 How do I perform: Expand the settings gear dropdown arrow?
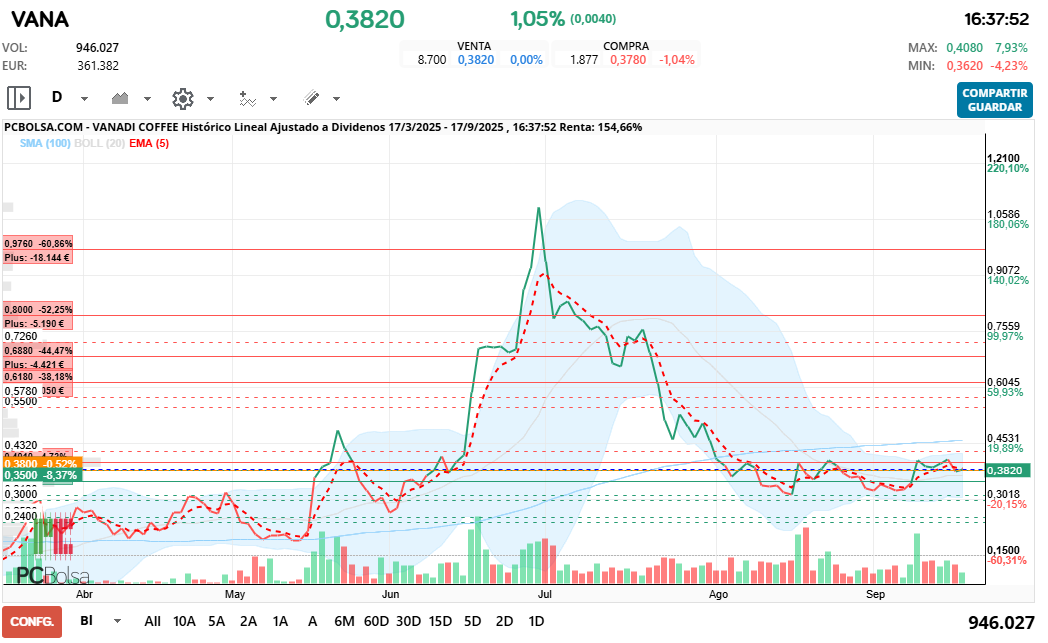tap(211, 99)
